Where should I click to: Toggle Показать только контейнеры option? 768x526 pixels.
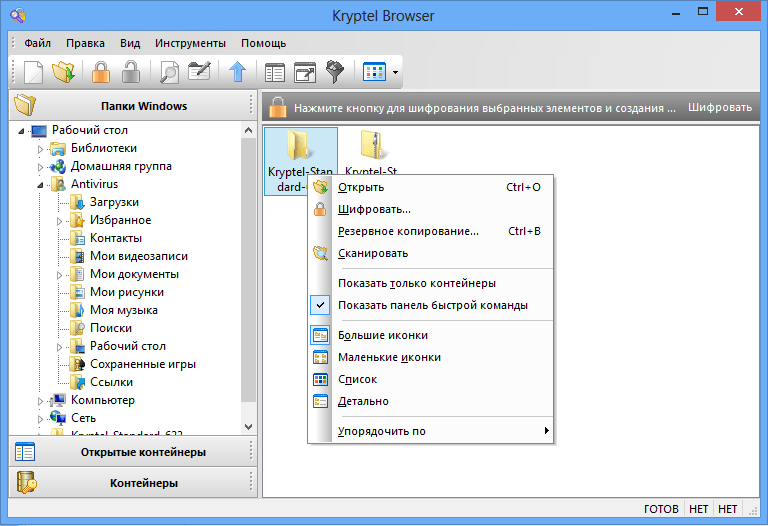431,283
